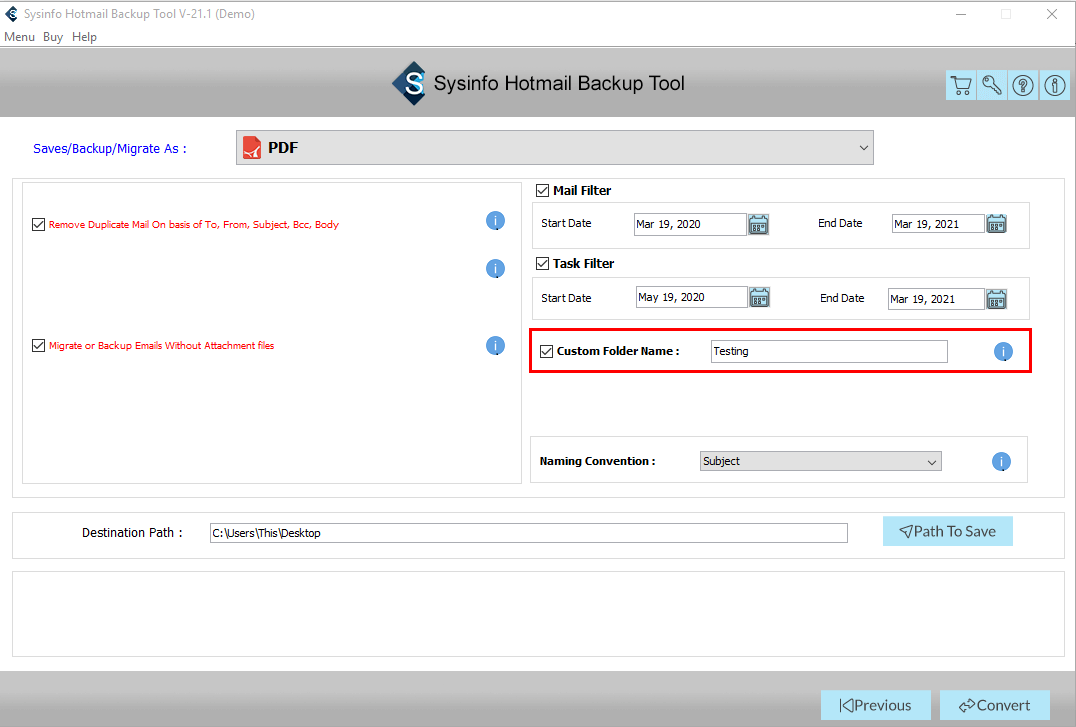Toggle the Task Filter checkbox
This screenshot has height=727, width=1076.
(x=542, y=264)
